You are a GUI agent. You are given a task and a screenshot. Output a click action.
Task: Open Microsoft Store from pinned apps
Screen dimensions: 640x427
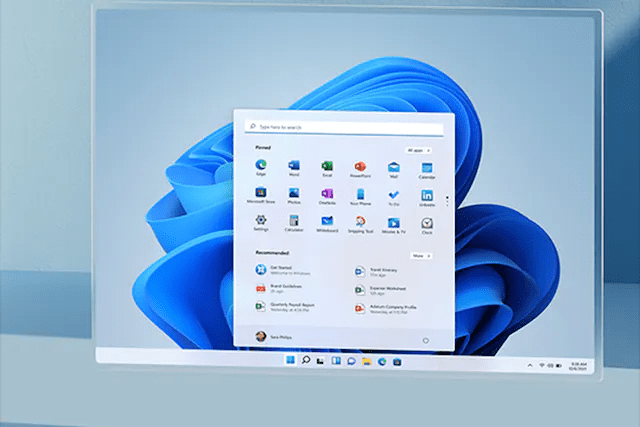tap(261, 195)
